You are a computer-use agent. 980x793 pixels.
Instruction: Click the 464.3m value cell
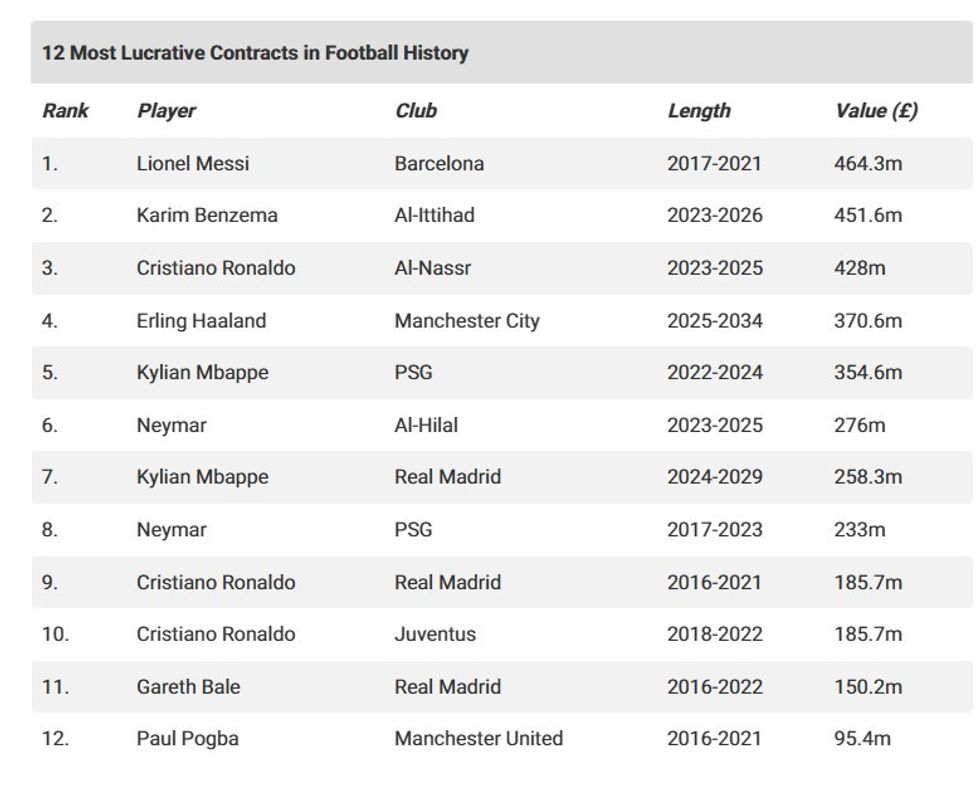click(x=868, y=163)
